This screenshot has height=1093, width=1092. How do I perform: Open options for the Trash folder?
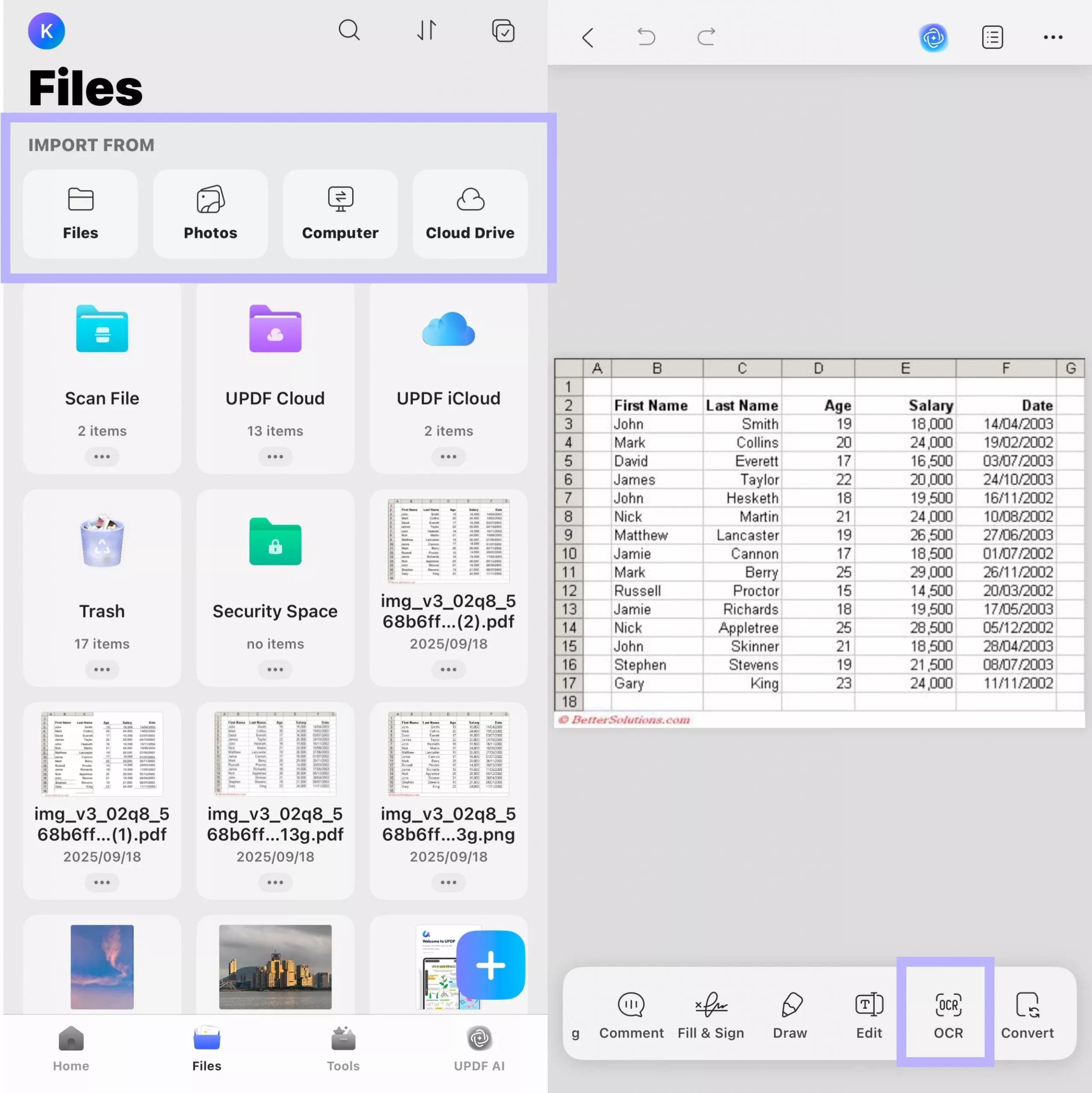pos(102,669)
